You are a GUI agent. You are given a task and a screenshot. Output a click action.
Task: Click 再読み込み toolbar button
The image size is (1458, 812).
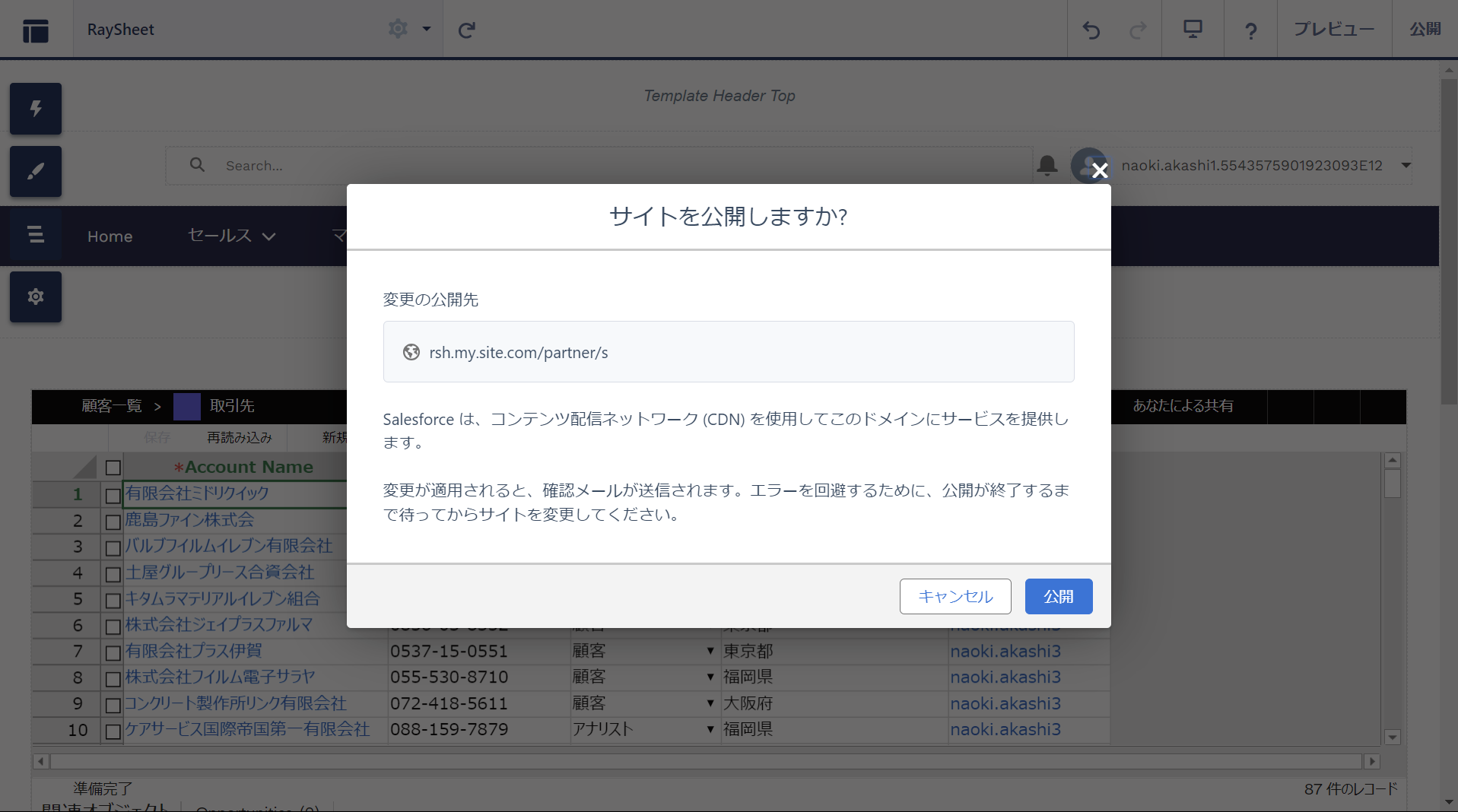(239, 437)
